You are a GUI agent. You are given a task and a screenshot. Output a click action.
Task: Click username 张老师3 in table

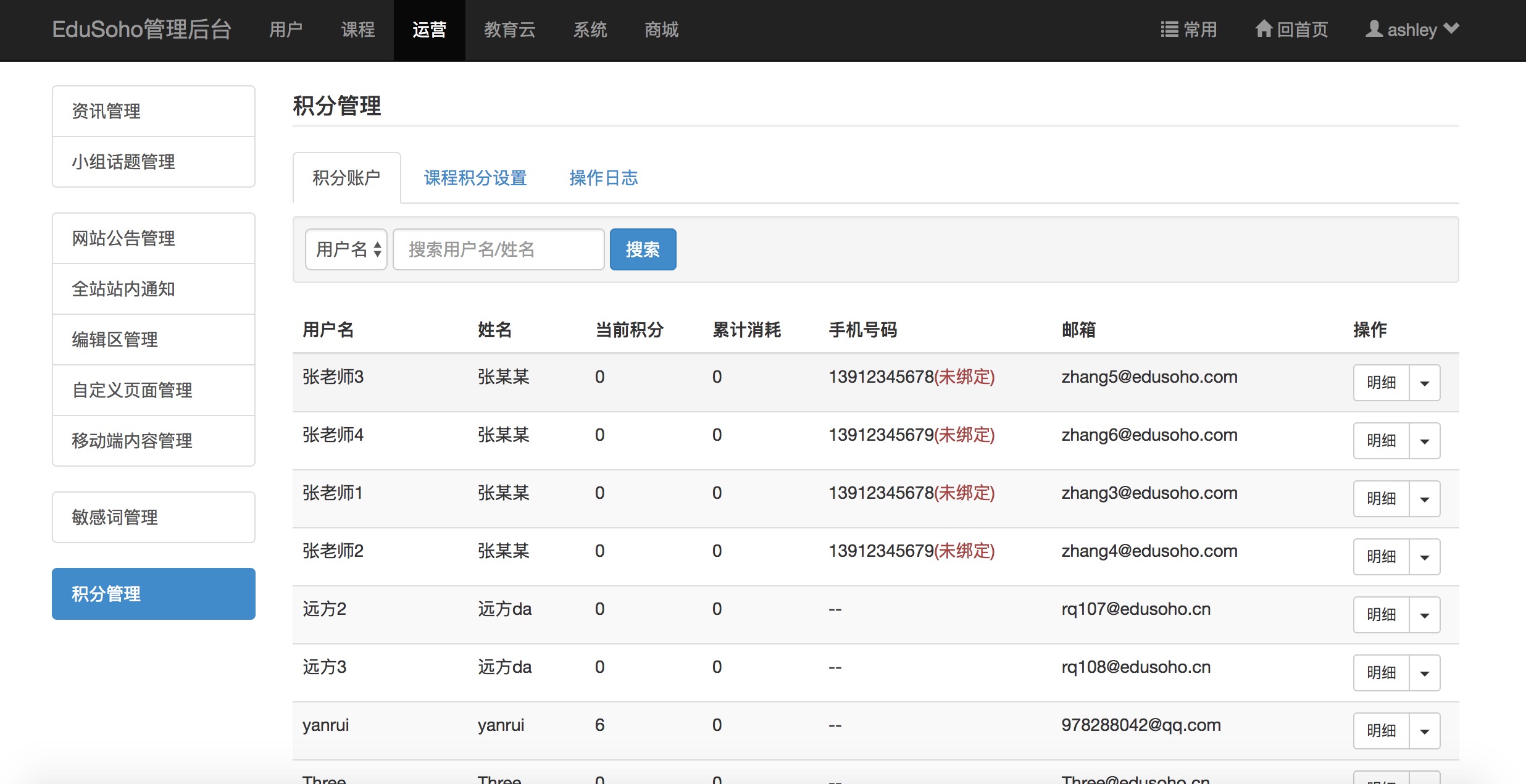(333, 377)
